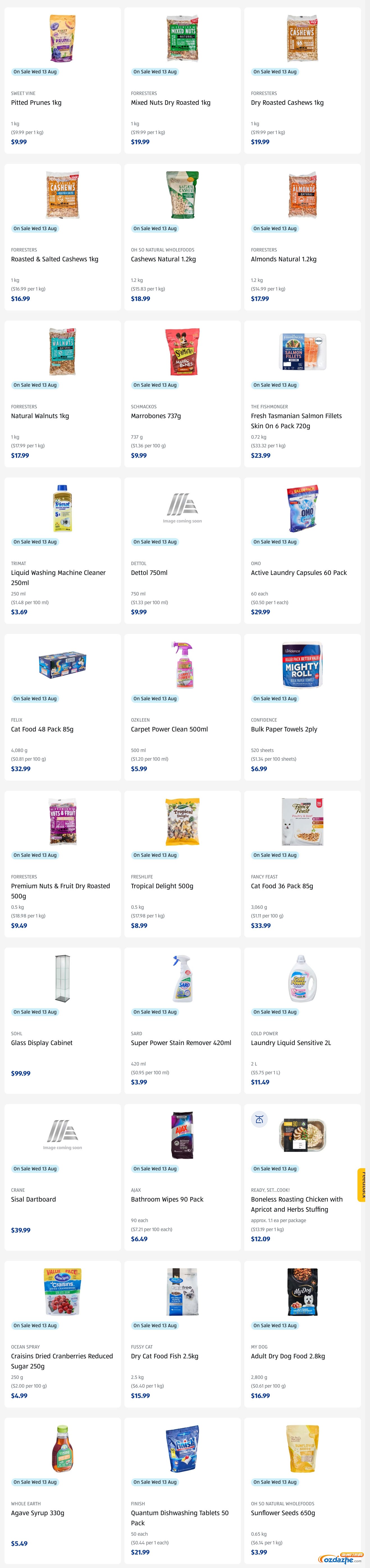The height and width of the screenshot is (1568, 370).
Task: Click Almonds Natural 1.2kg product title
Action: [284, 259]
